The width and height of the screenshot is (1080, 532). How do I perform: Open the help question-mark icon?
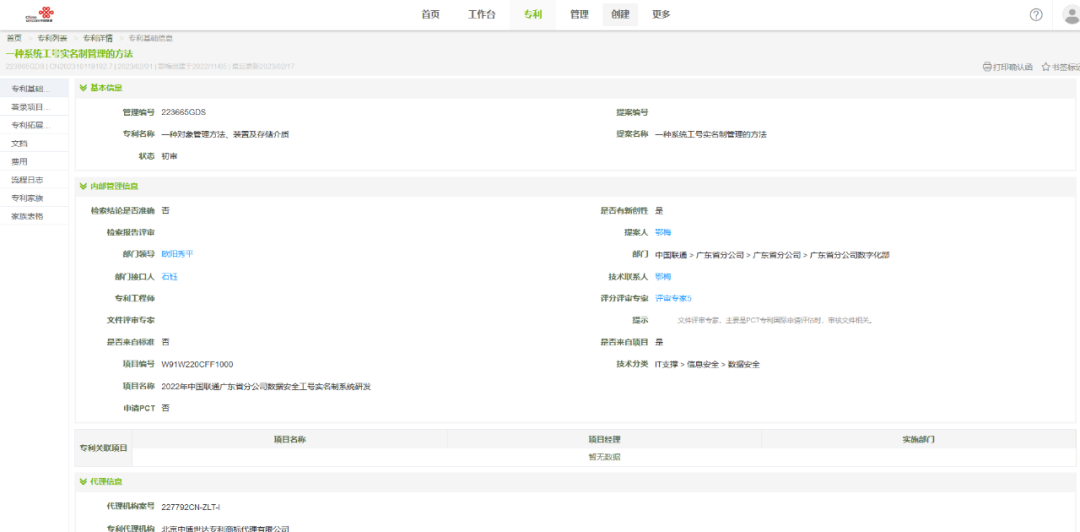pos(1036,14)
